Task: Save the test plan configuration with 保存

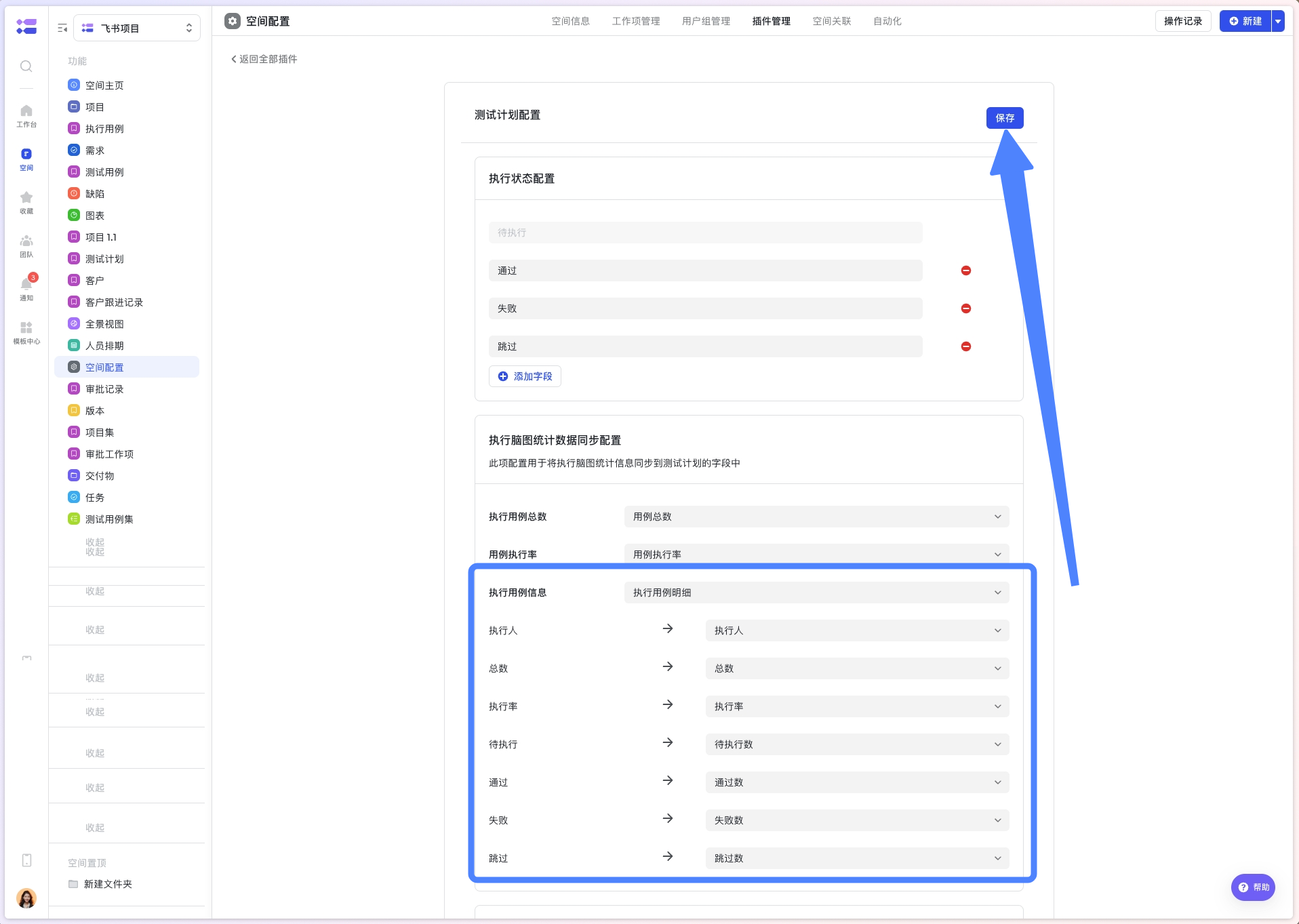Action: pos(1005,118)
